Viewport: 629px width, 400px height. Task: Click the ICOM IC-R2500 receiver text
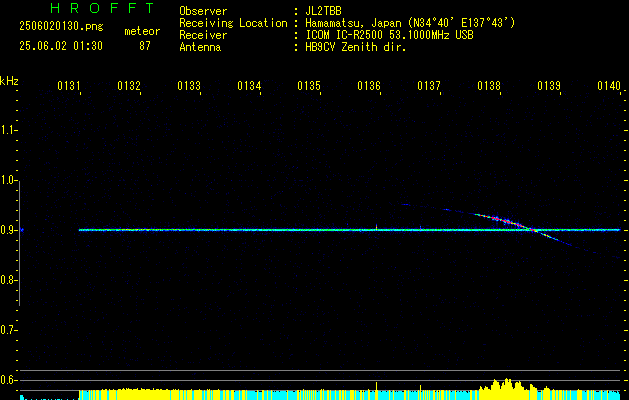coord(390,35)
